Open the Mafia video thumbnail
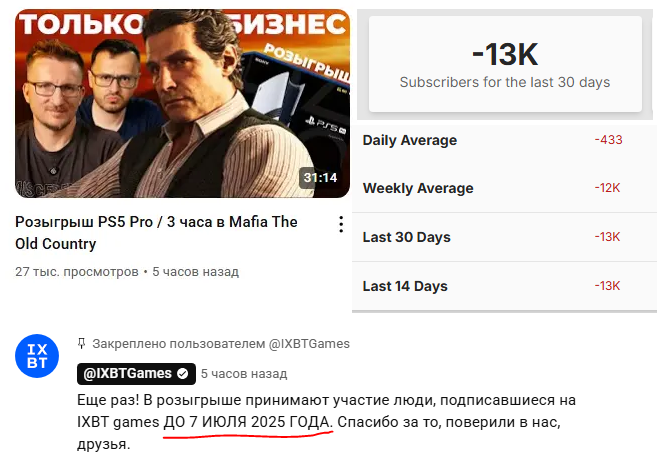657x472 pixels. point(182,103)
